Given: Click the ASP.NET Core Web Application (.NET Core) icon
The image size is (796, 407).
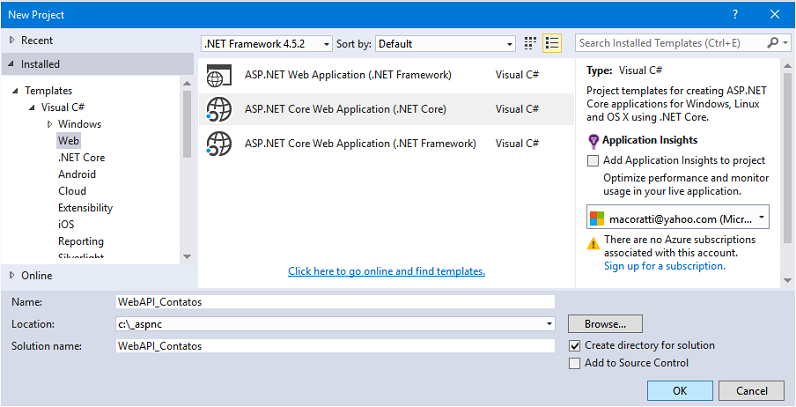Looking at the screenshot, I should [x=219, y=109].
